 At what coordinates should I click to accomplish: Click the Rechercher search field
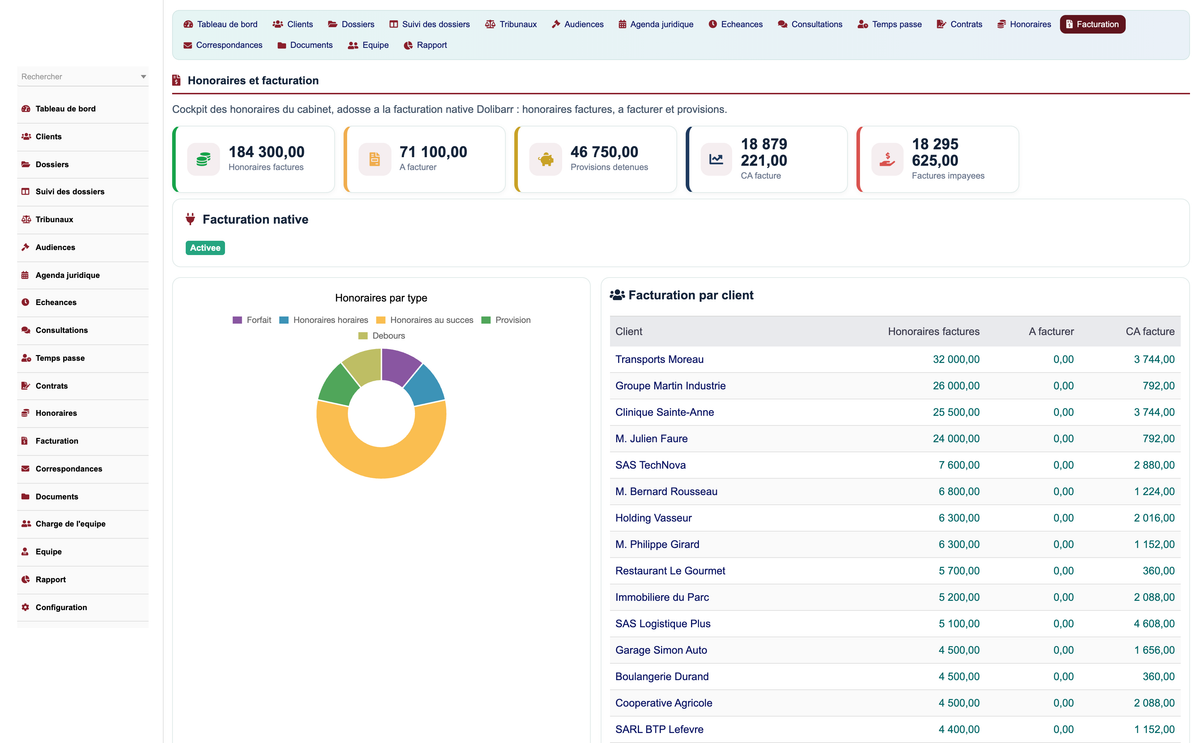point(83,77)
